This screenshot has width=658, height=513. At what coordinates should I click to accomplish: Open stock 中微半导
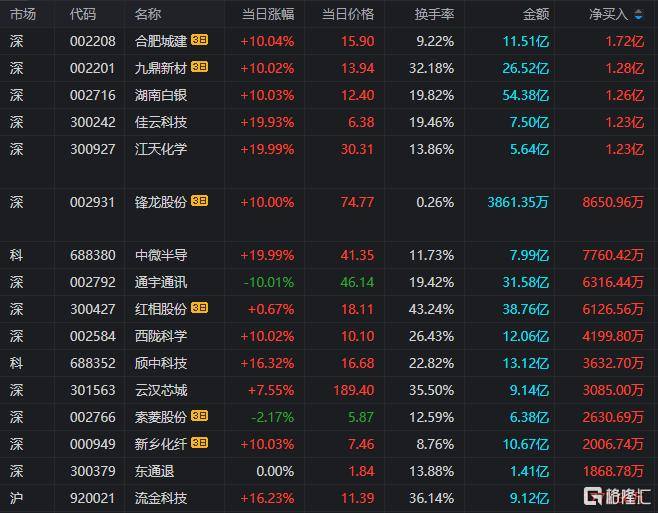click(x=160, y=255)
